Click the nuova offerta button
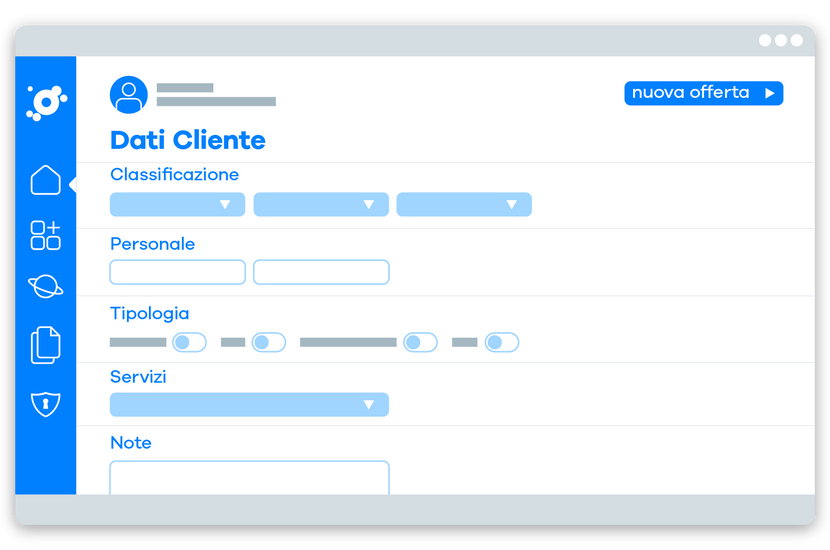830x550 pixels. coord(703,93)
